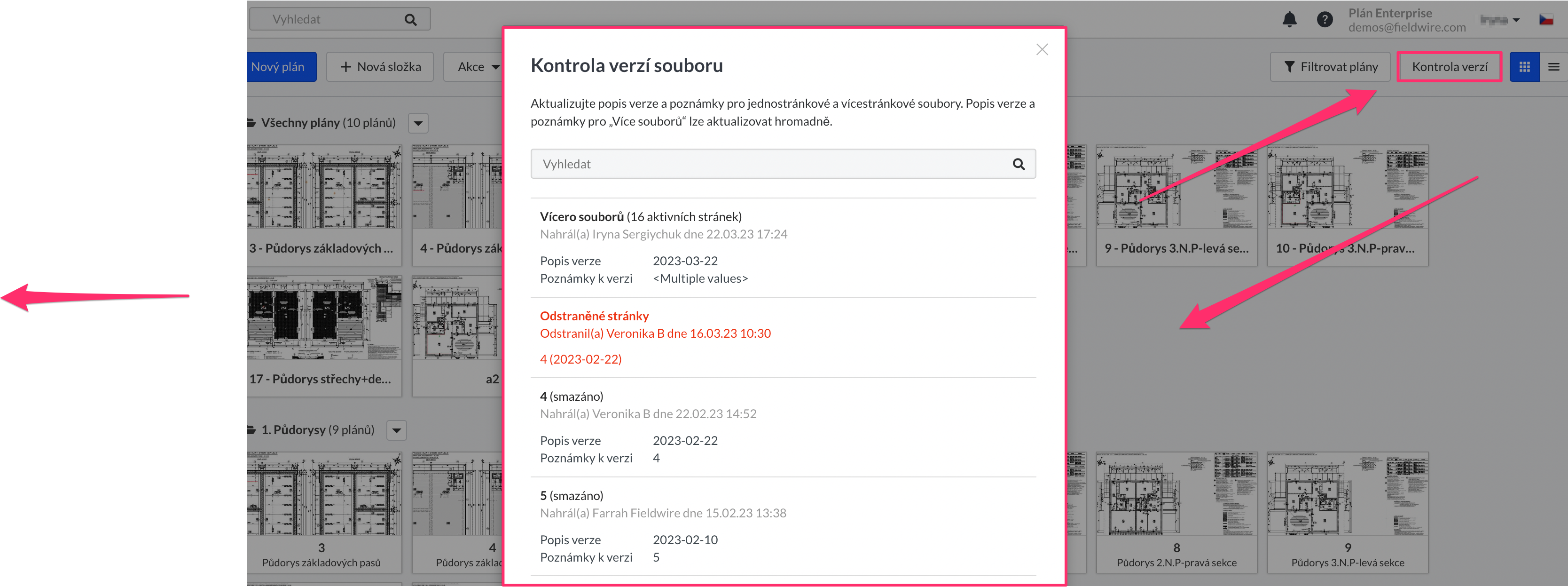This screenshot has height=587, width=1568.
Task: Switch to grid view of plans
Action: [x=1524, y=66]
